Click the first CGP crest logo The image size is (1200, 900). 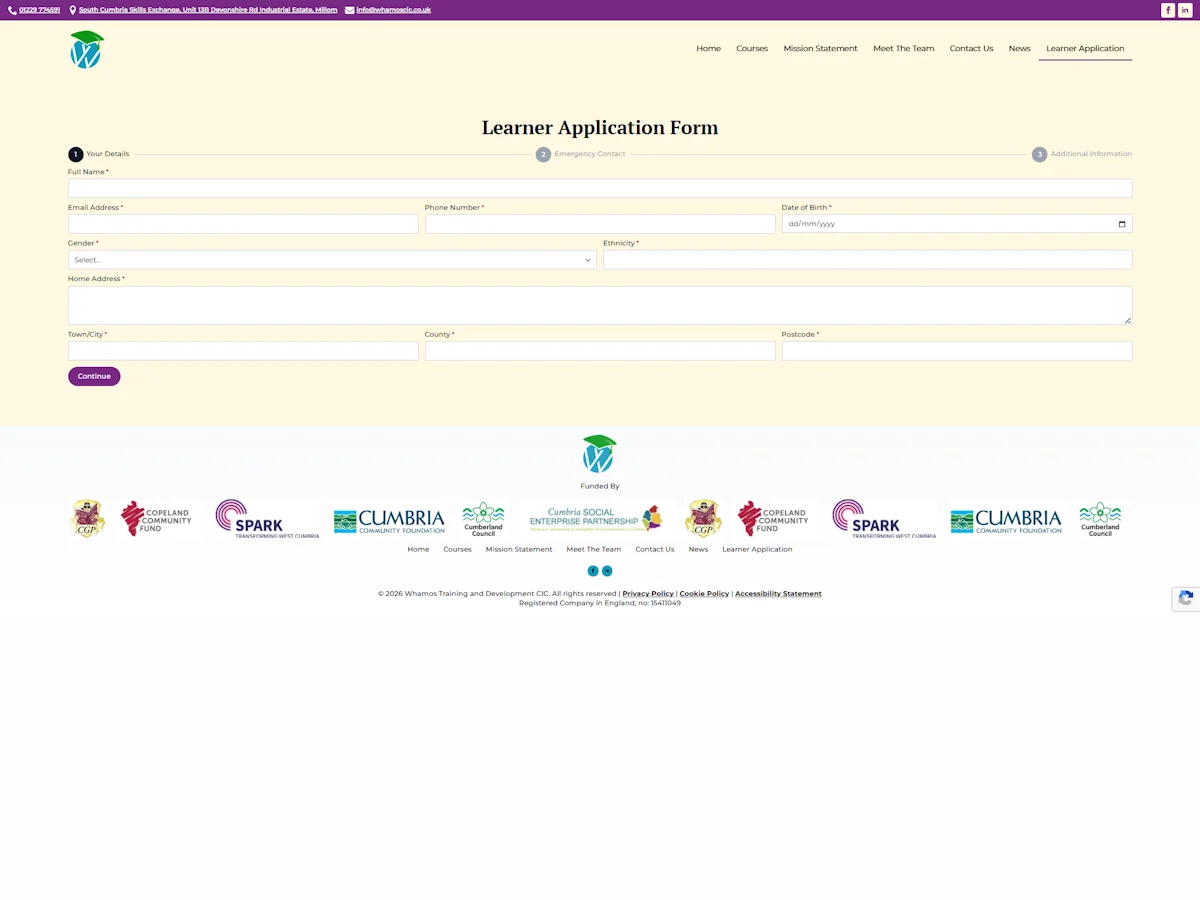(87, 519)
